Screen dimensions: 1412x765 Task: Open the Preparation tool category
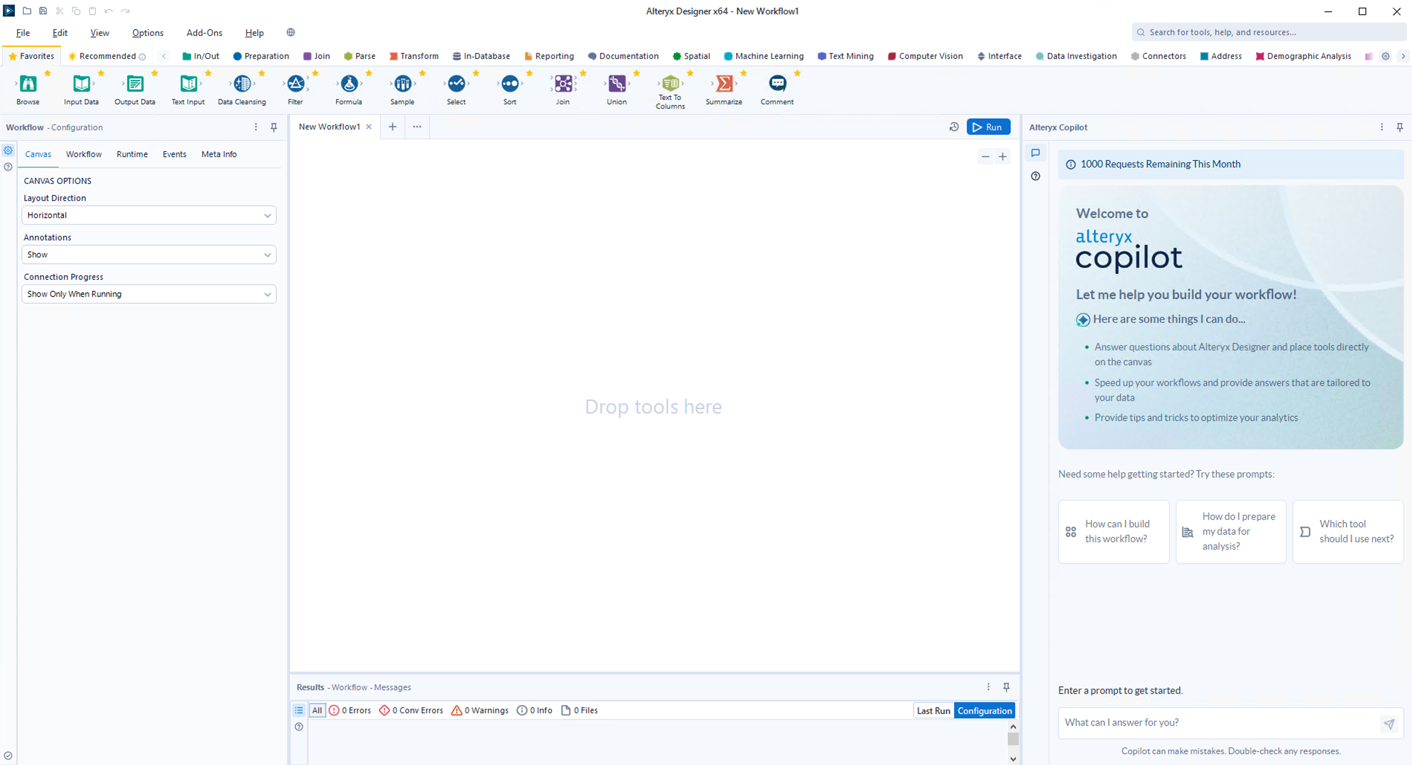(261, 56)
